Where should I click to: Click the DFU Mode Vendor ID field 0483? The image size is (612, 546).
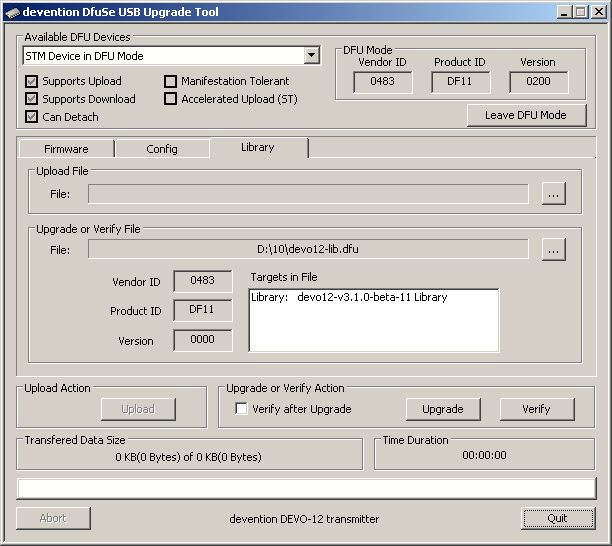(x=382, y=82)
